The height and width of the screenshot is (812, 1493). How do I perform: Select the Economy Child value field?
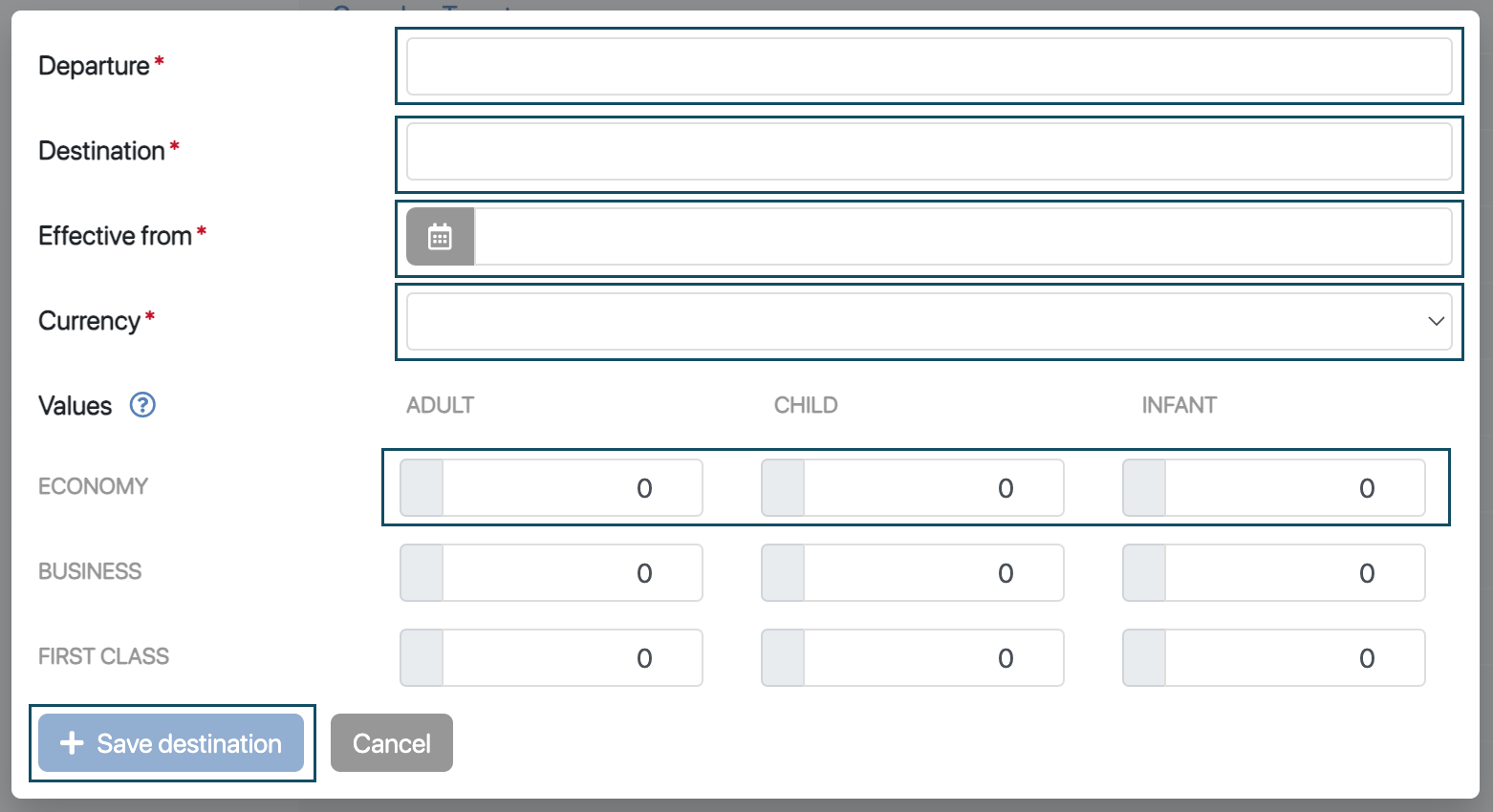point(933,488)
